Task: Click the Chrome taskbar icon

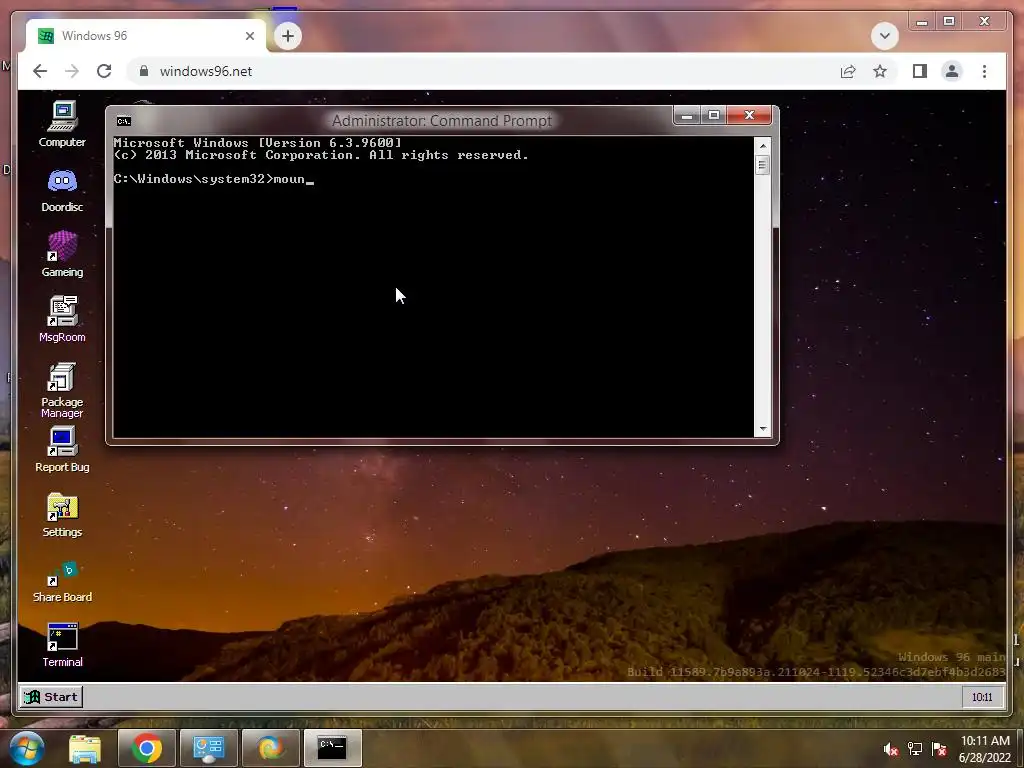Action: [147, 748]
